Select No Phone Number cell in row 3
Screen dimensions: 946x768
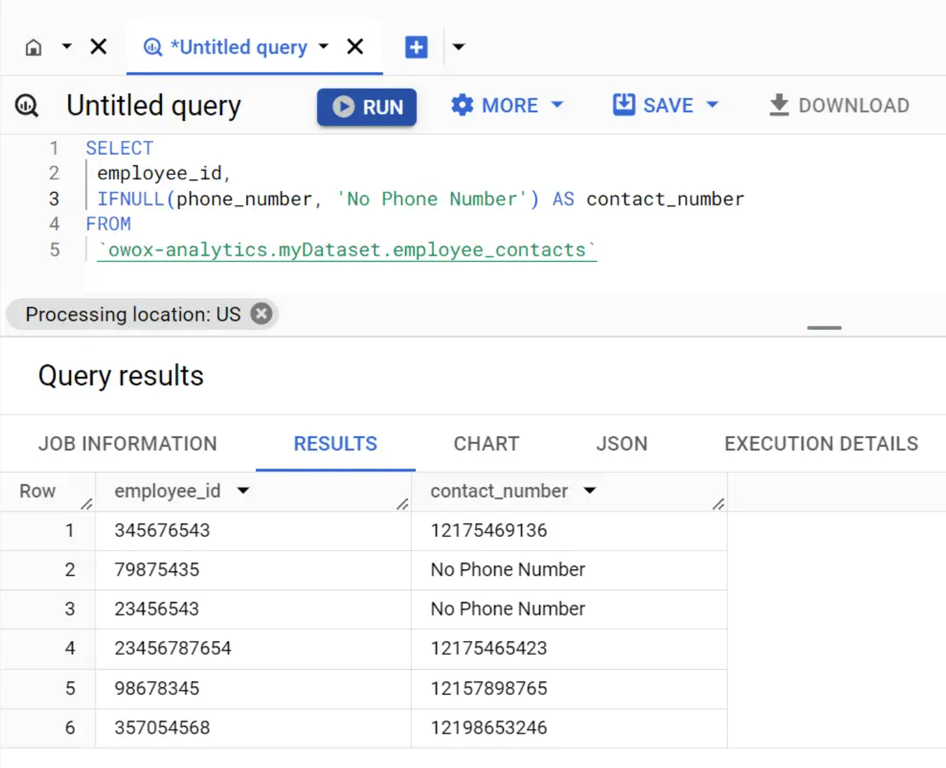[x=569, y=609]
